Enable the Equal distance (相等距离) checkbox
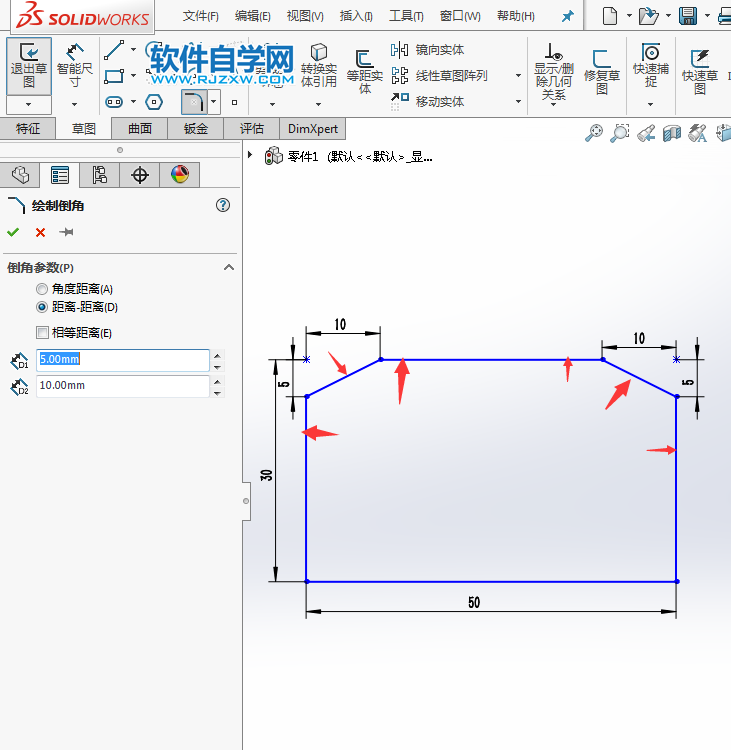 click(42, 332)
